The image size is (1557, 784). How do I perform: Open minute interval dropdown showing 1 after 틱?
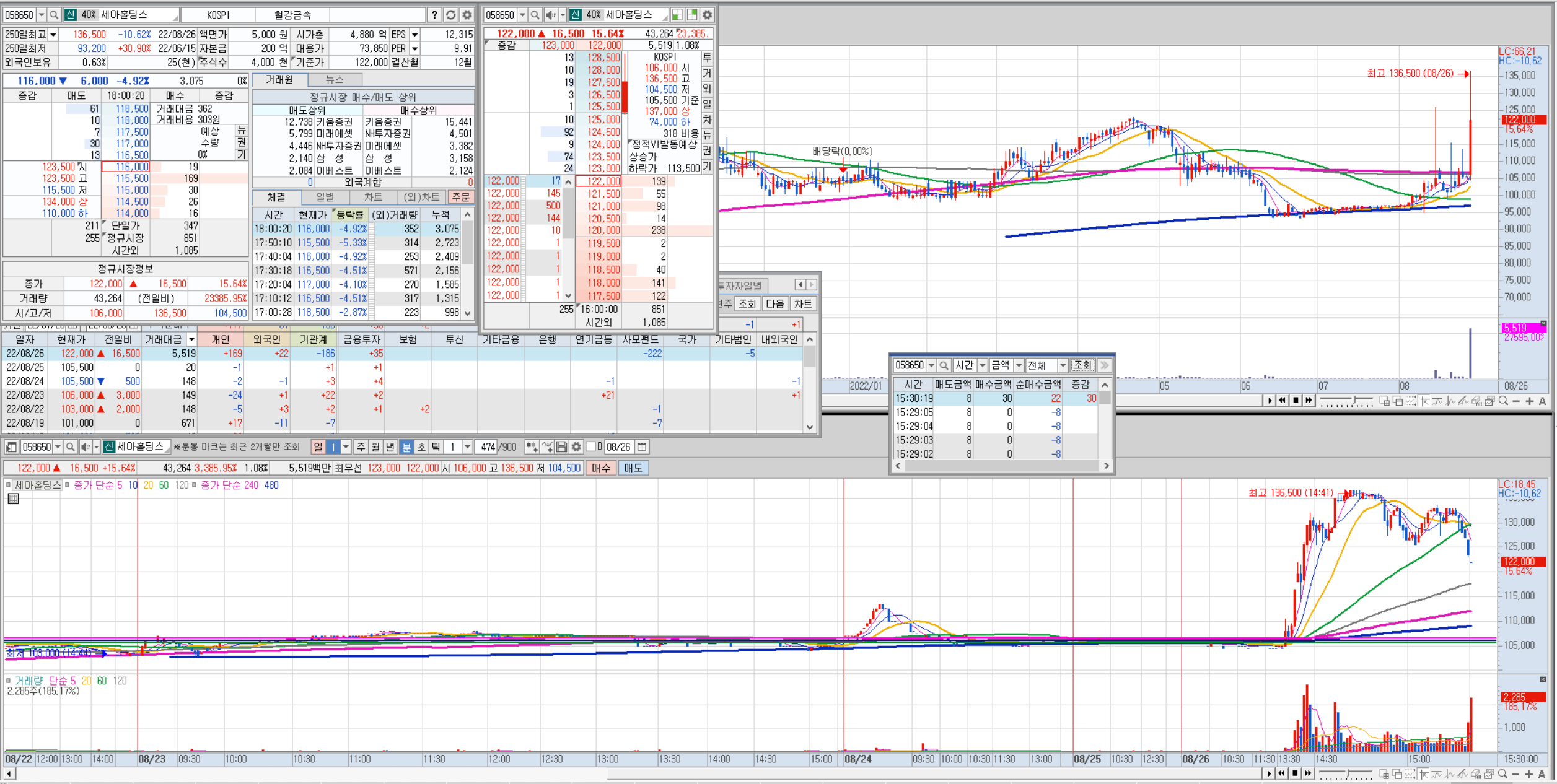pos(467,447)
